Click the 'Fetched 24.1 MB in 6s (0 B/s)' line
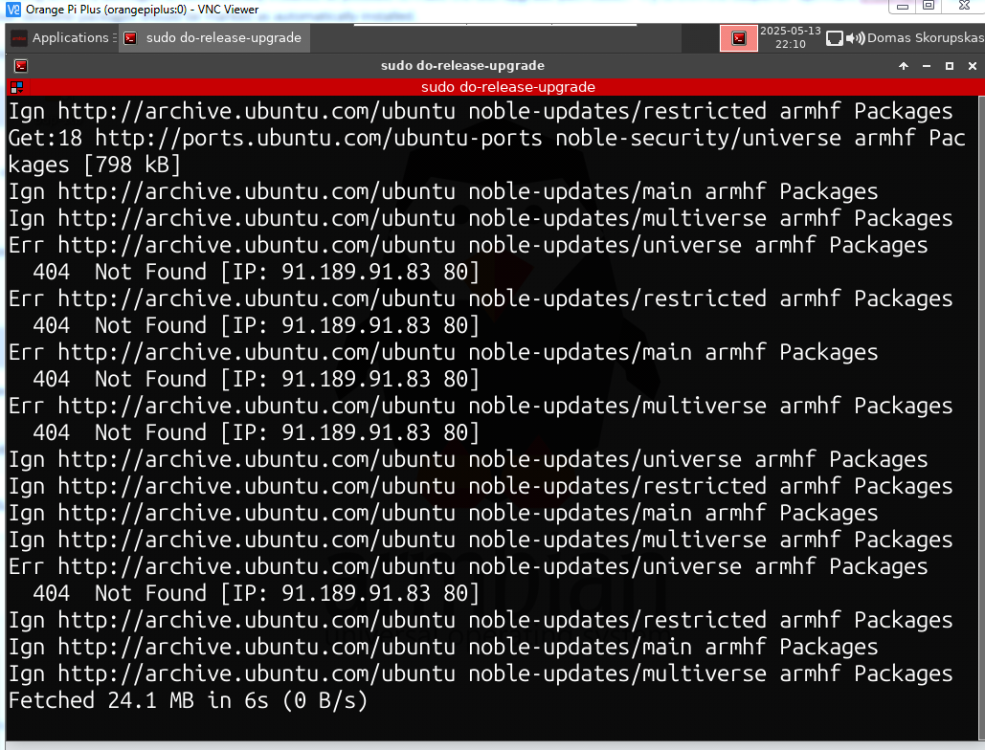985x750 pixels. point(188,700)
